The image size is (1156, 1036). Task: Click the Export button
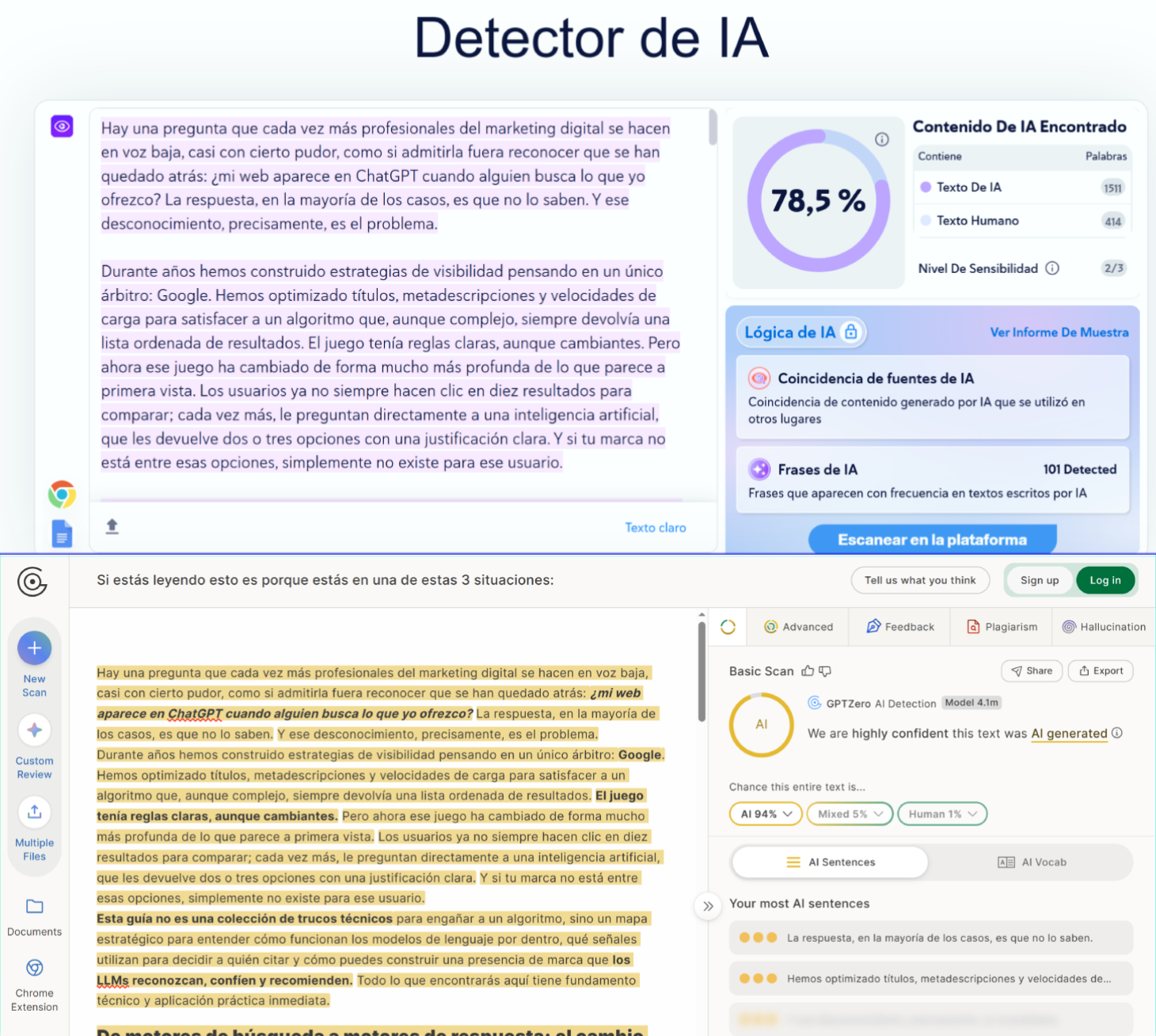(x=1101, y=670)
